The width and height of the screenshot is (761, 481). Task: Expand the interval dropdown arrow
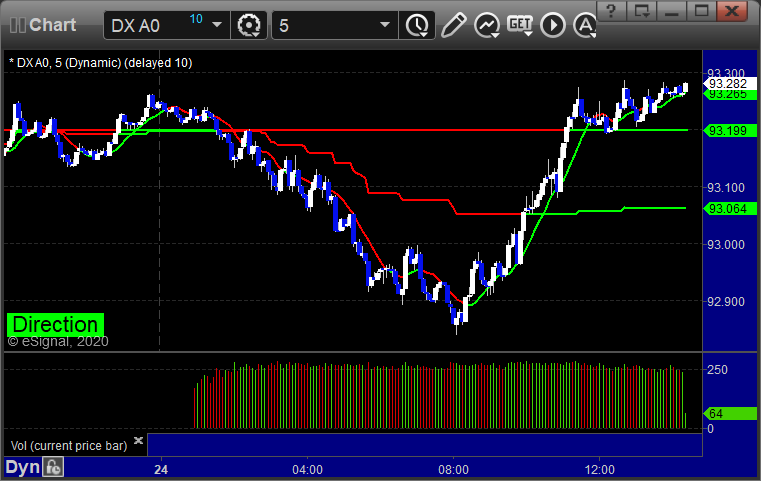[x=385, y=25]
